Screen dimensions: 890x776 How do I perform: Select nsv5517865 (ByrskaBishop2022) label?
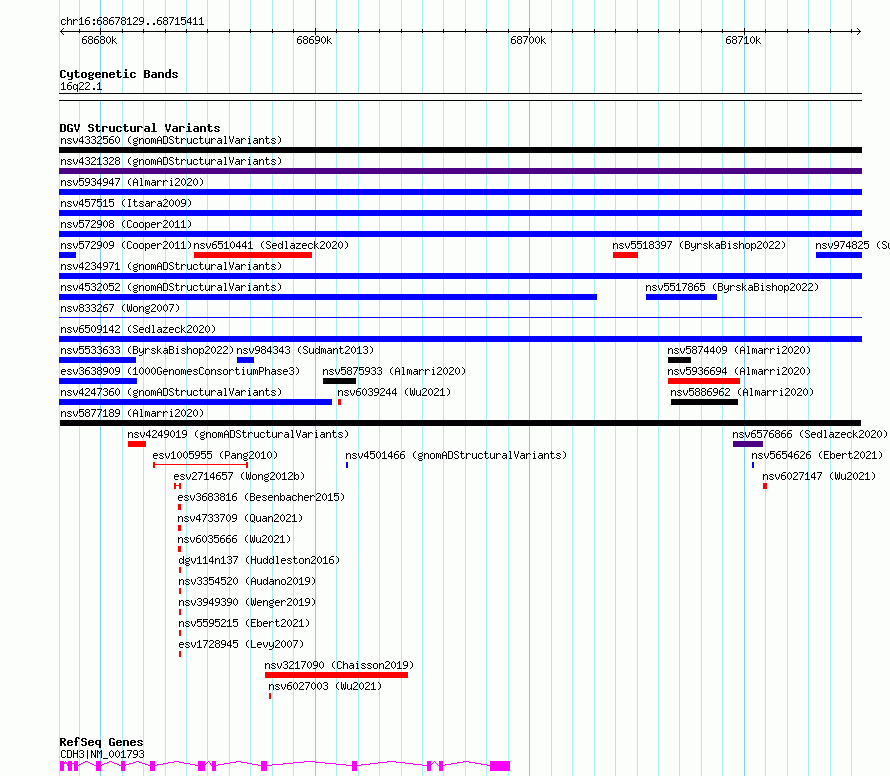pyautogui.click(x=732, y=287)
